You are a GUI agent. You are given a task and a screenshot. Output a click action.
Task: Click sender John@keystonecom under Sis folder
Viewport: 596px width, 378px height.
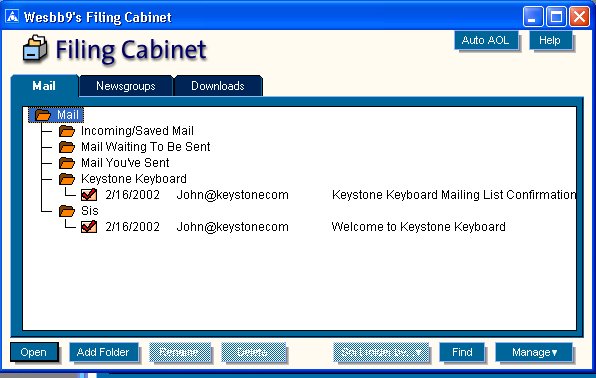(233, 227)
